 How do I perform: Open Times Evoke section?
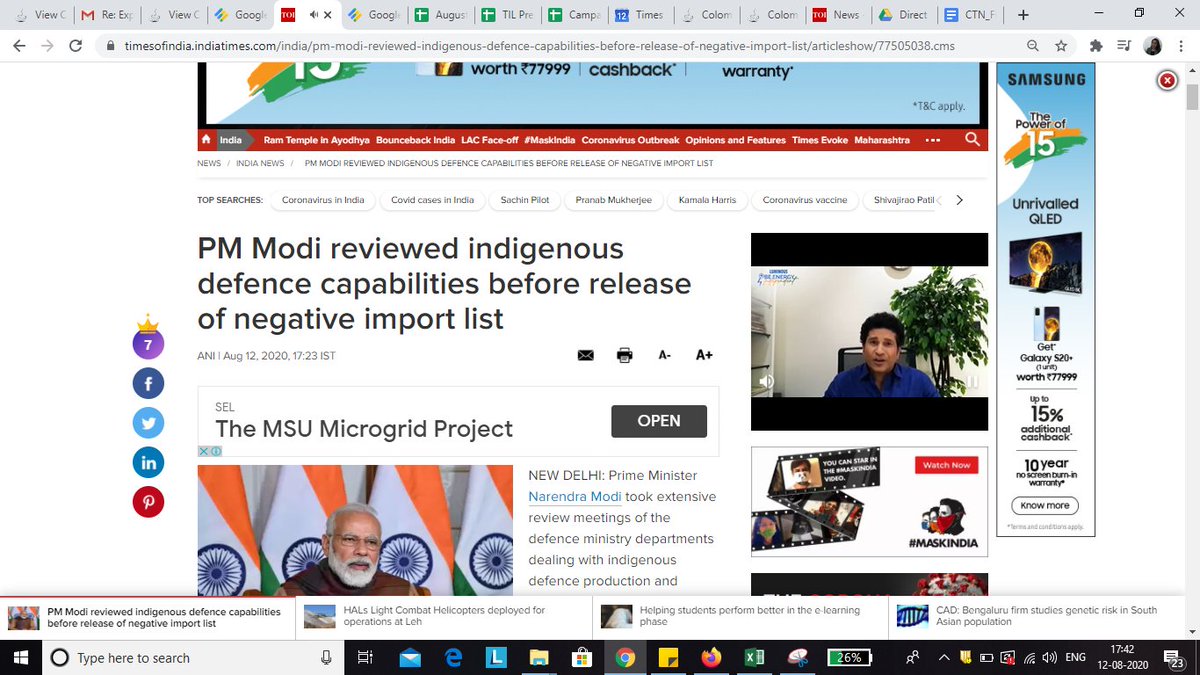pyautogui.click(x=820, y=140)
